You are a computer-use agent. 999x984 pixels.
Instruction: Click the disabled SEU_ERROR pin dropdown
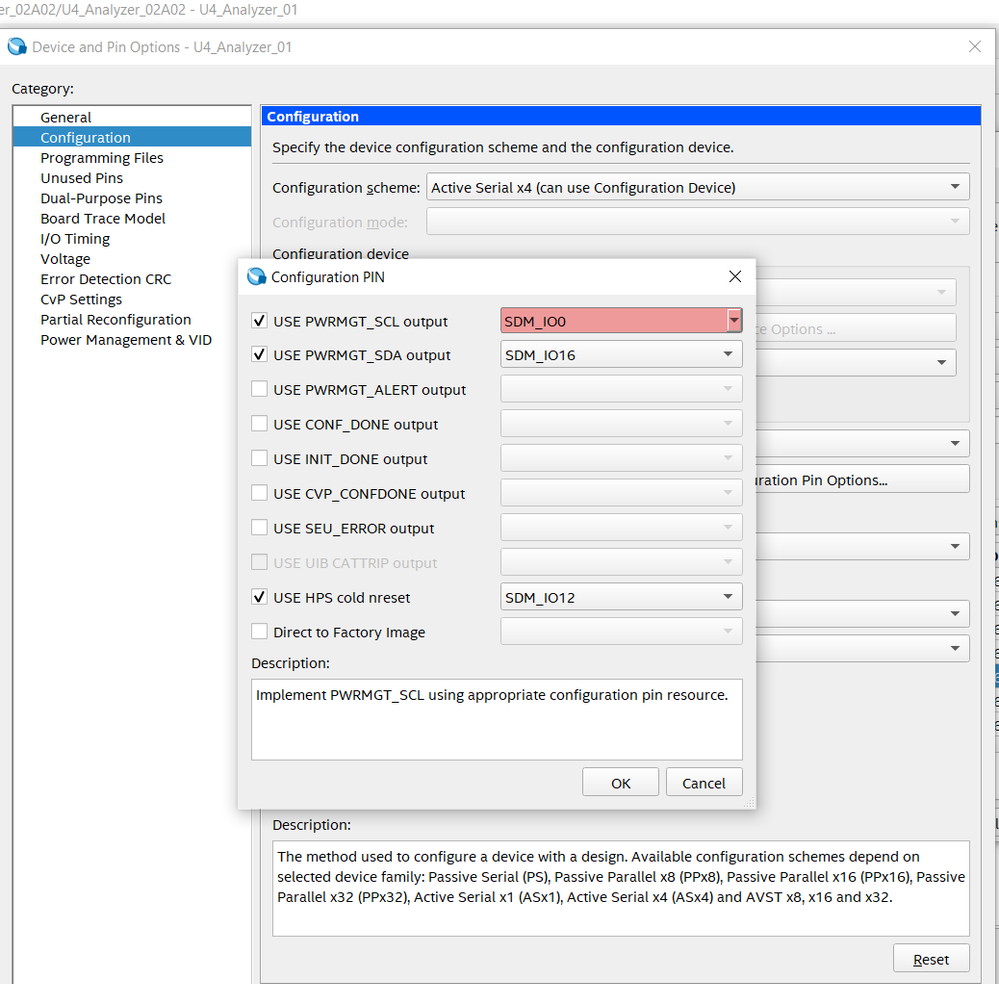tap(621, 528)
